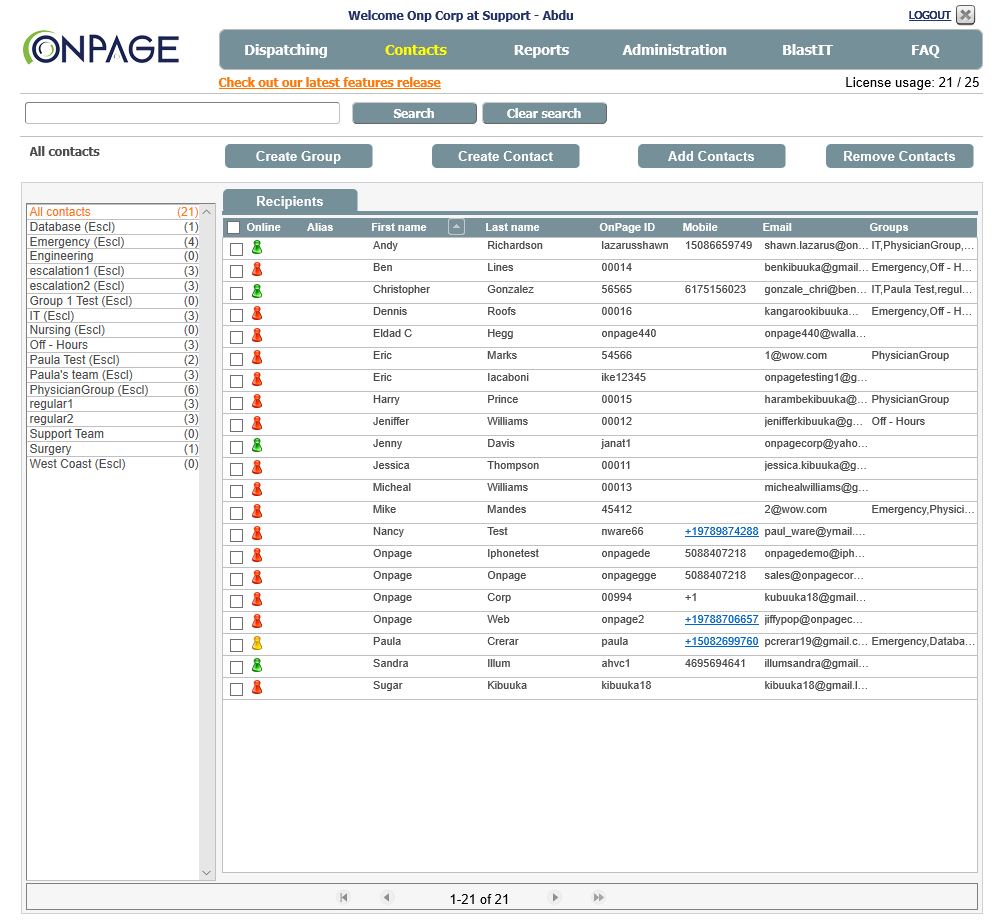994x923 pixels.
Task: Select the All contacts group
Action: pyautogui.click(x=113, y=212)
